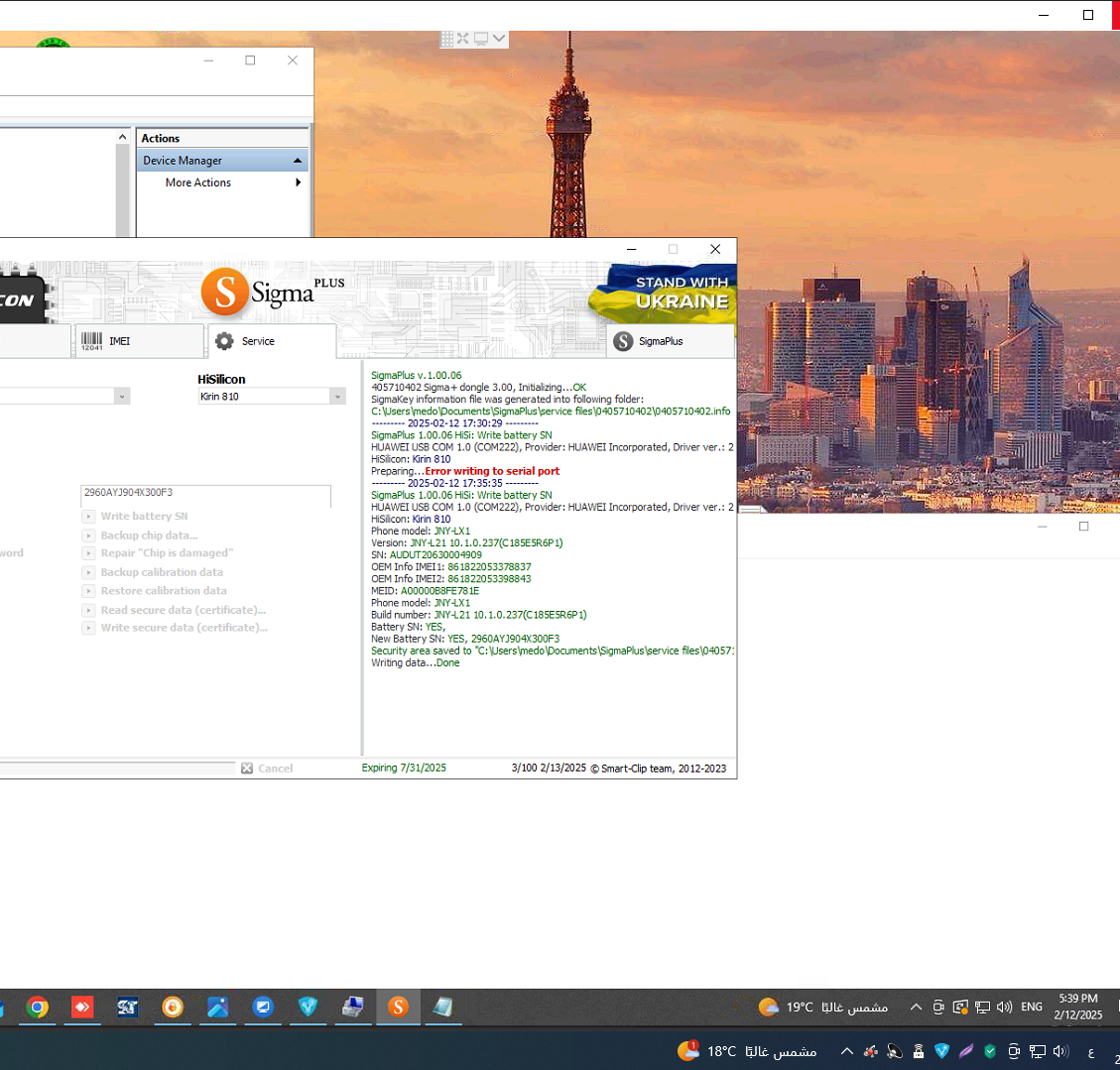This screenshot has height=1070, width=1120.
Task: Open the blue monitor taskbar app
Action: pyautogui.click(x=263, y=1008)
